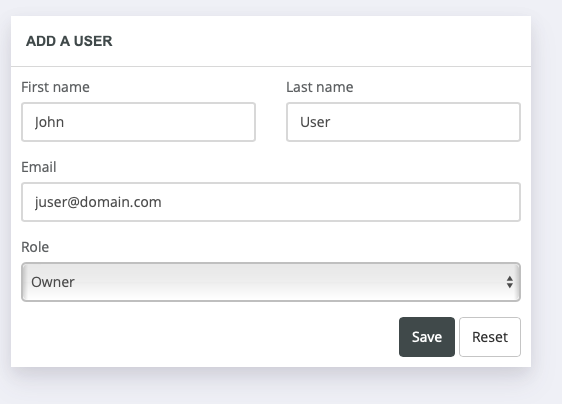Image resolution: width=562 pixels, height=404 pixels.
Task: Click the First name label
Action: click(x=55, y=87)
